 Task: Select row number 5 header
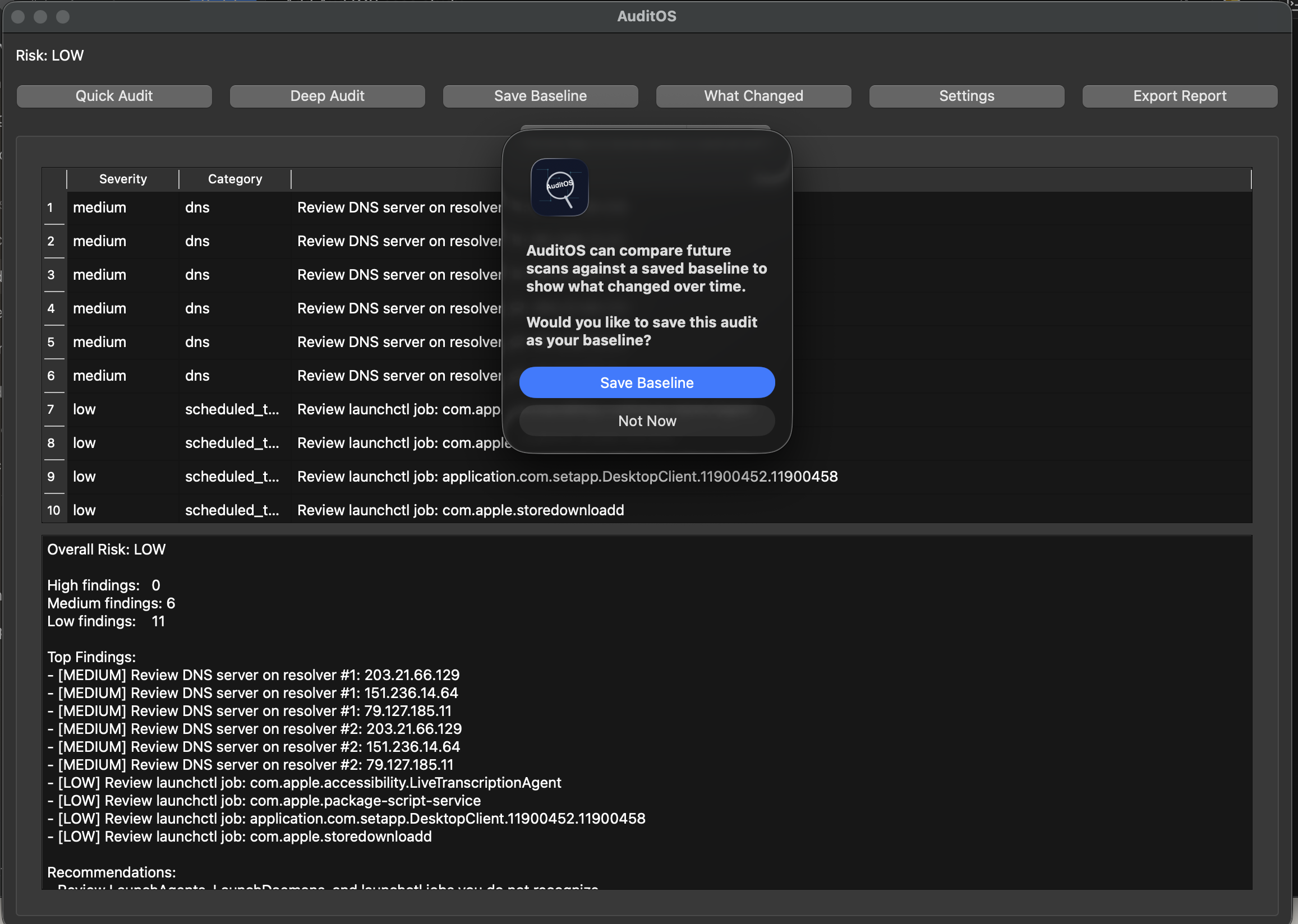[53, 342]
